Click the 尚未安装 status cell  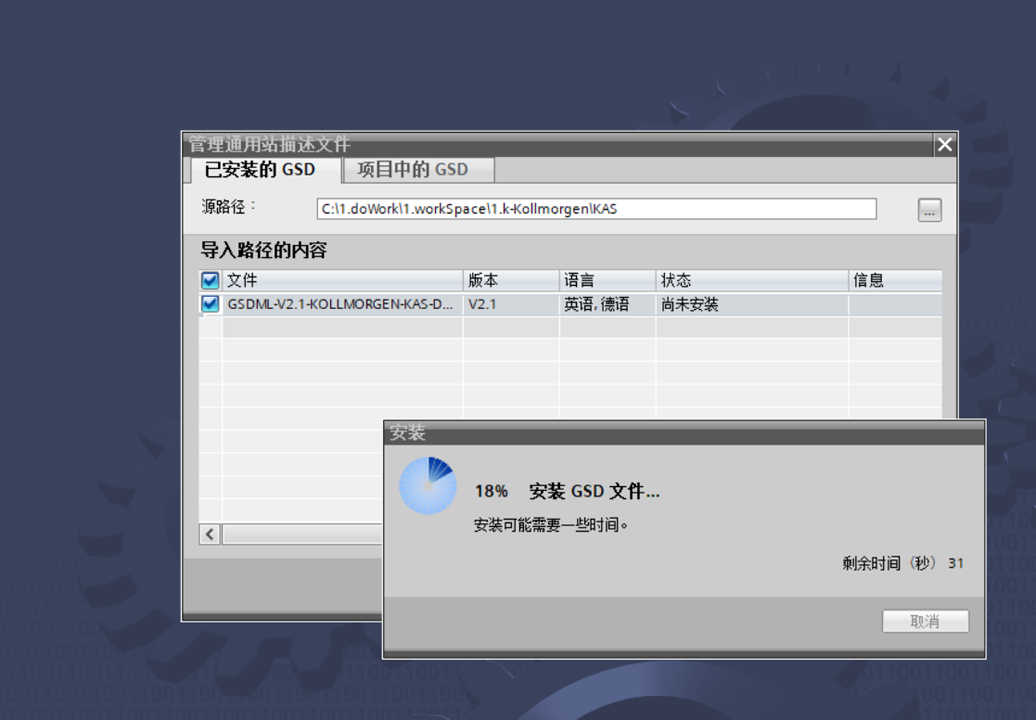pyautogui.click(x=750, y=304)
